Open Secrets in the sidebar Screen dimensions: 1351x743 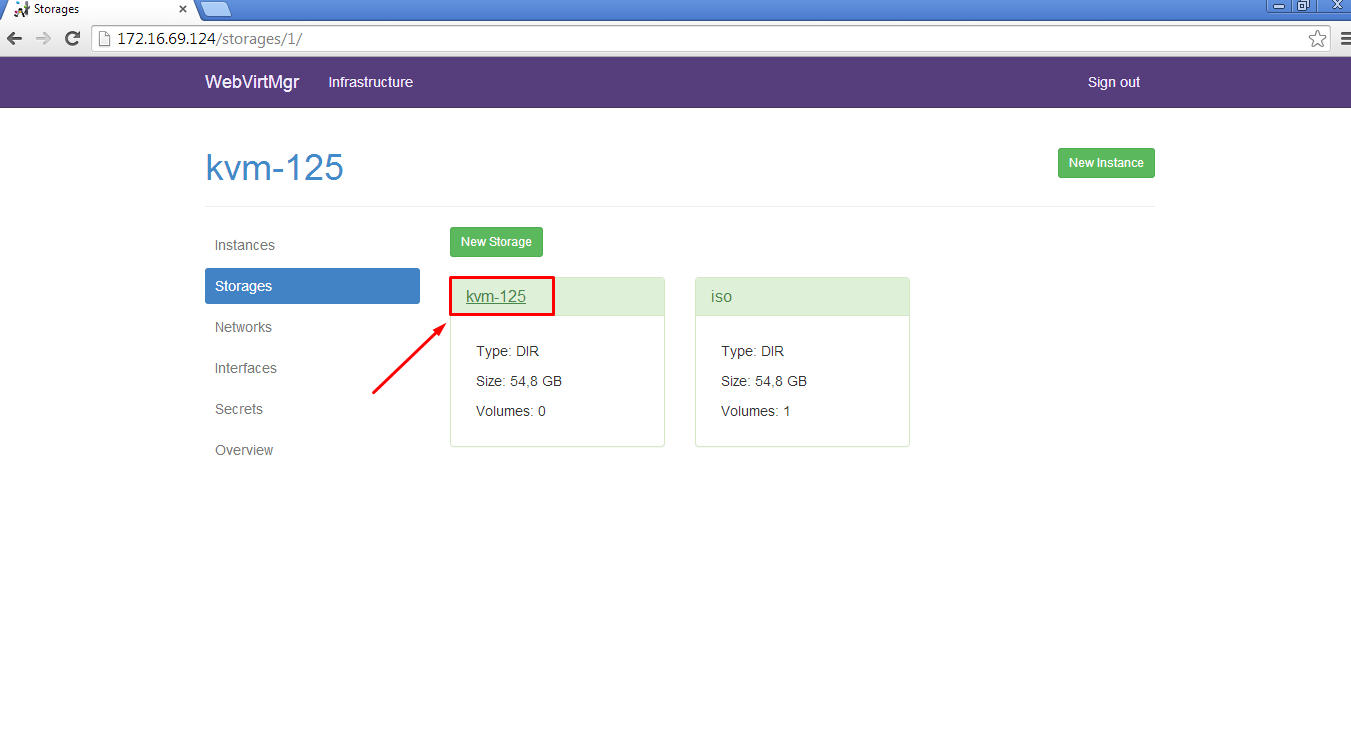coord(312,409)
